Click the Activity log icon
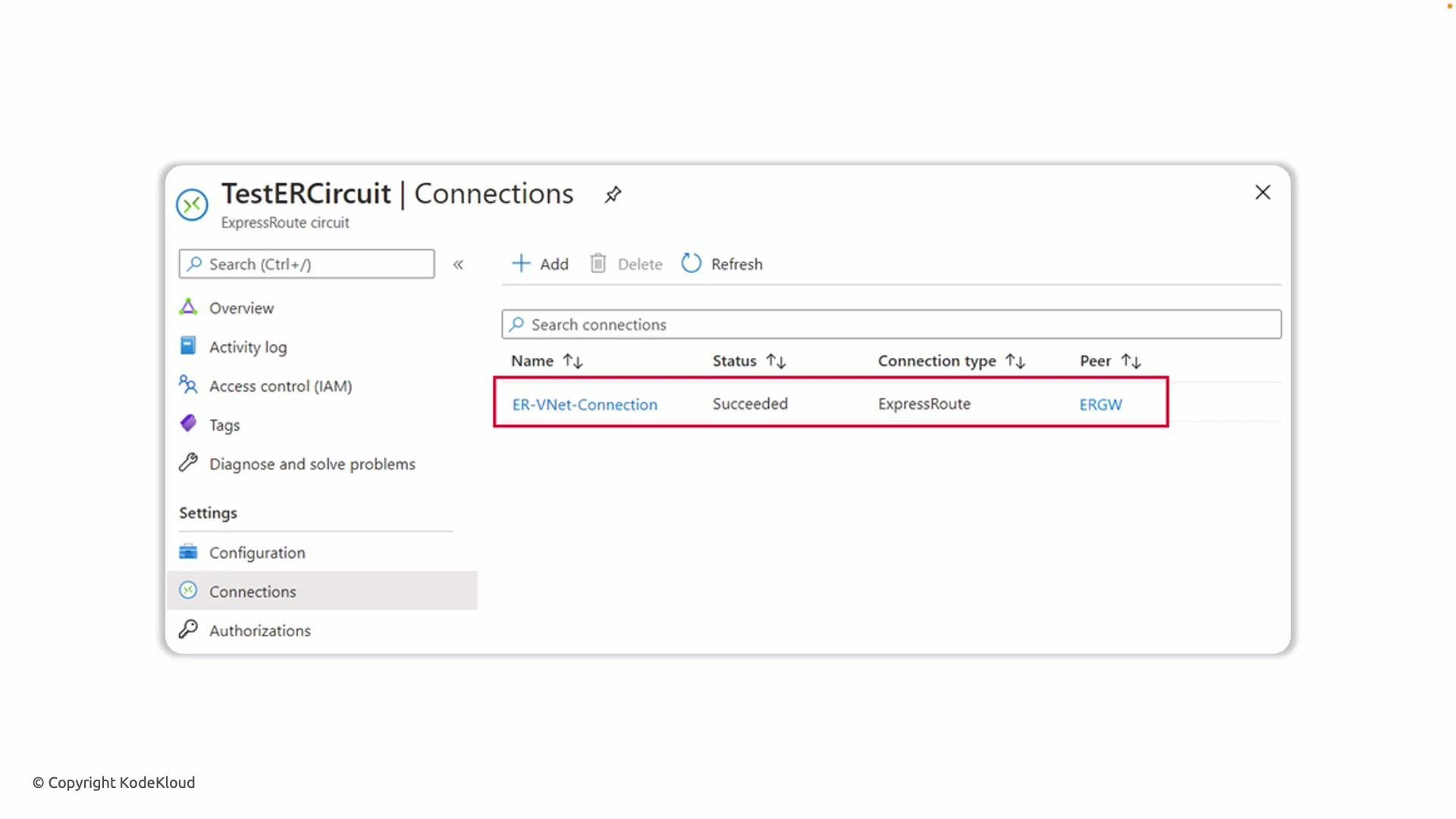This screenshot has width=1456, height=819. 189,346
